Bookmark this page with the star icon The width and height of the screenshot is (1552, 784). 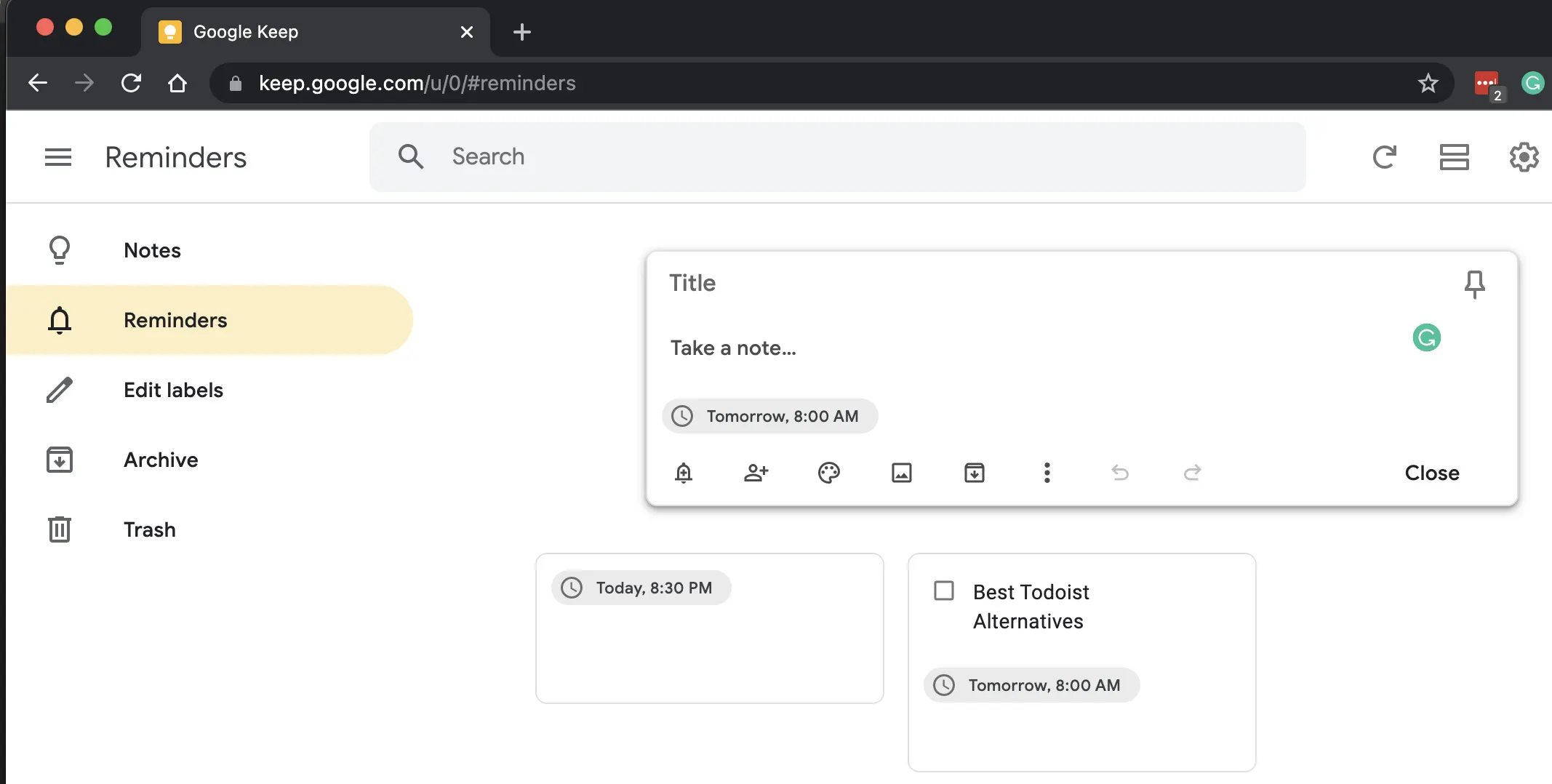[x=1428, y=83]
